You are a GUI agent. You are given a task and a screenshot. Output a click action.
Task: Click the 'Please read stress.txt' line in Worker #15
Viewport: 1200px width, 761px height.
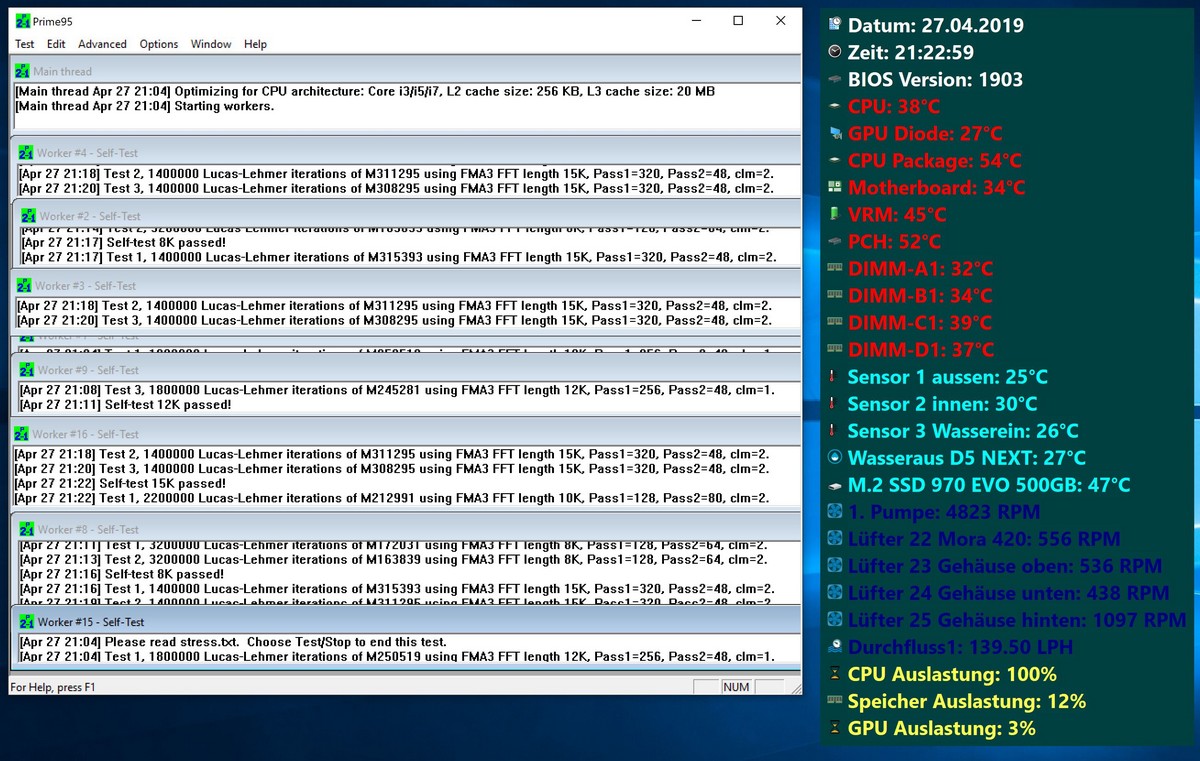coord(233,641)
